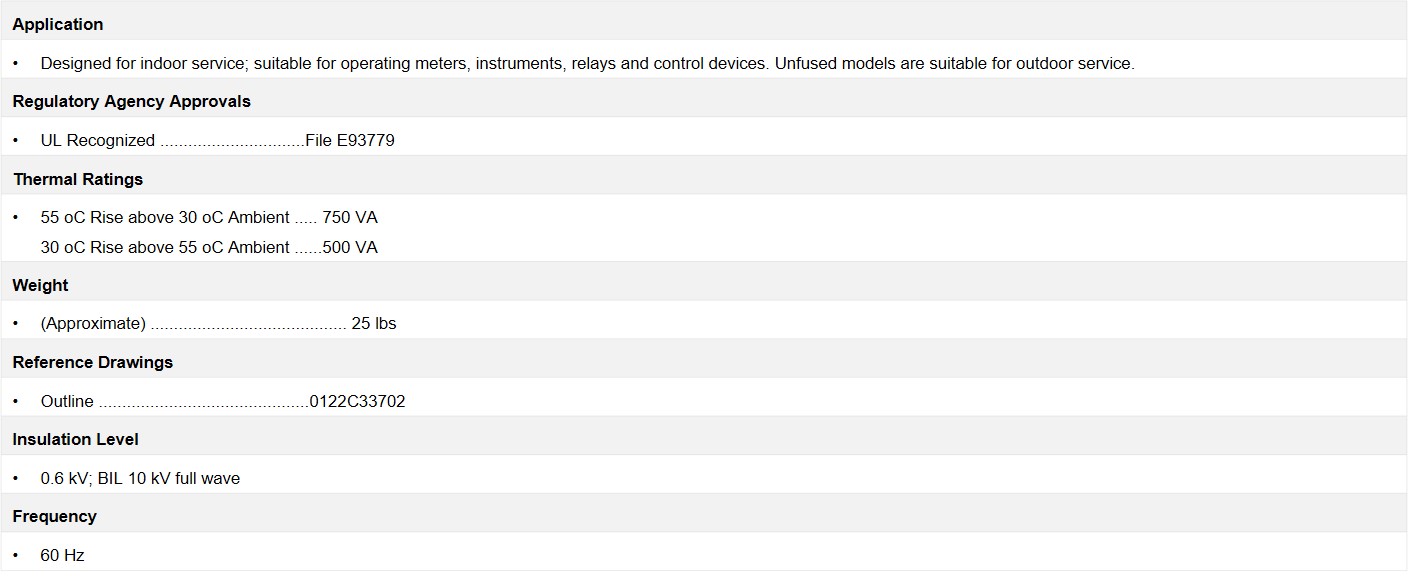This screenshot has height=576, width=1408.
Task: Click the Reference Drawings section header
Action: click(x=93, y=362)
